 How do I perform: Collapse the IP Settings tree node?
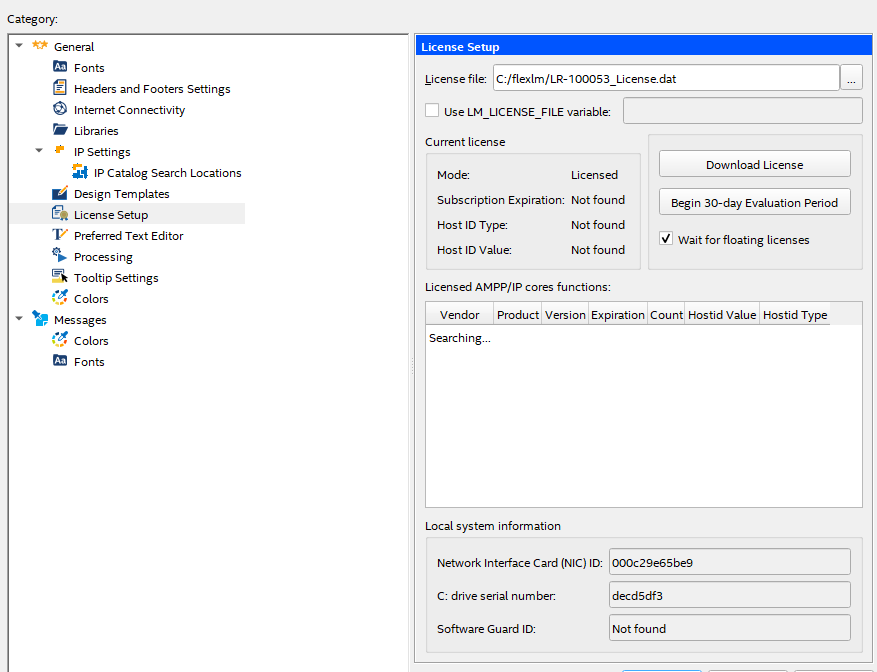click(x=40, y=152)
